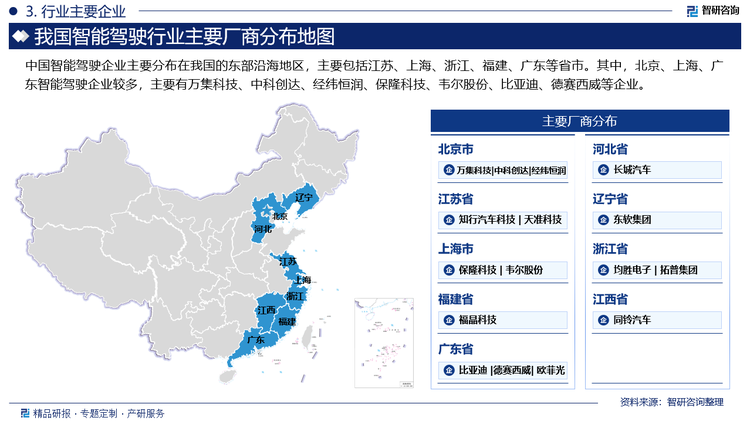
Task: Click the enterprise icon next to 保隆科技
Action: (449, 270)
